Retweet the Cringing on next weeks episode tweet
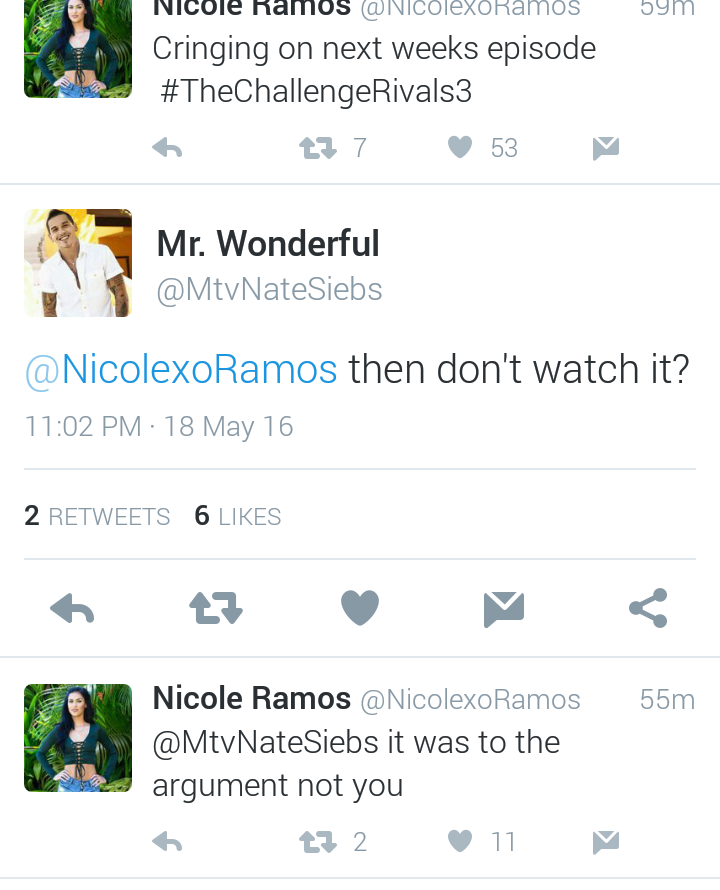 (318, 148)
